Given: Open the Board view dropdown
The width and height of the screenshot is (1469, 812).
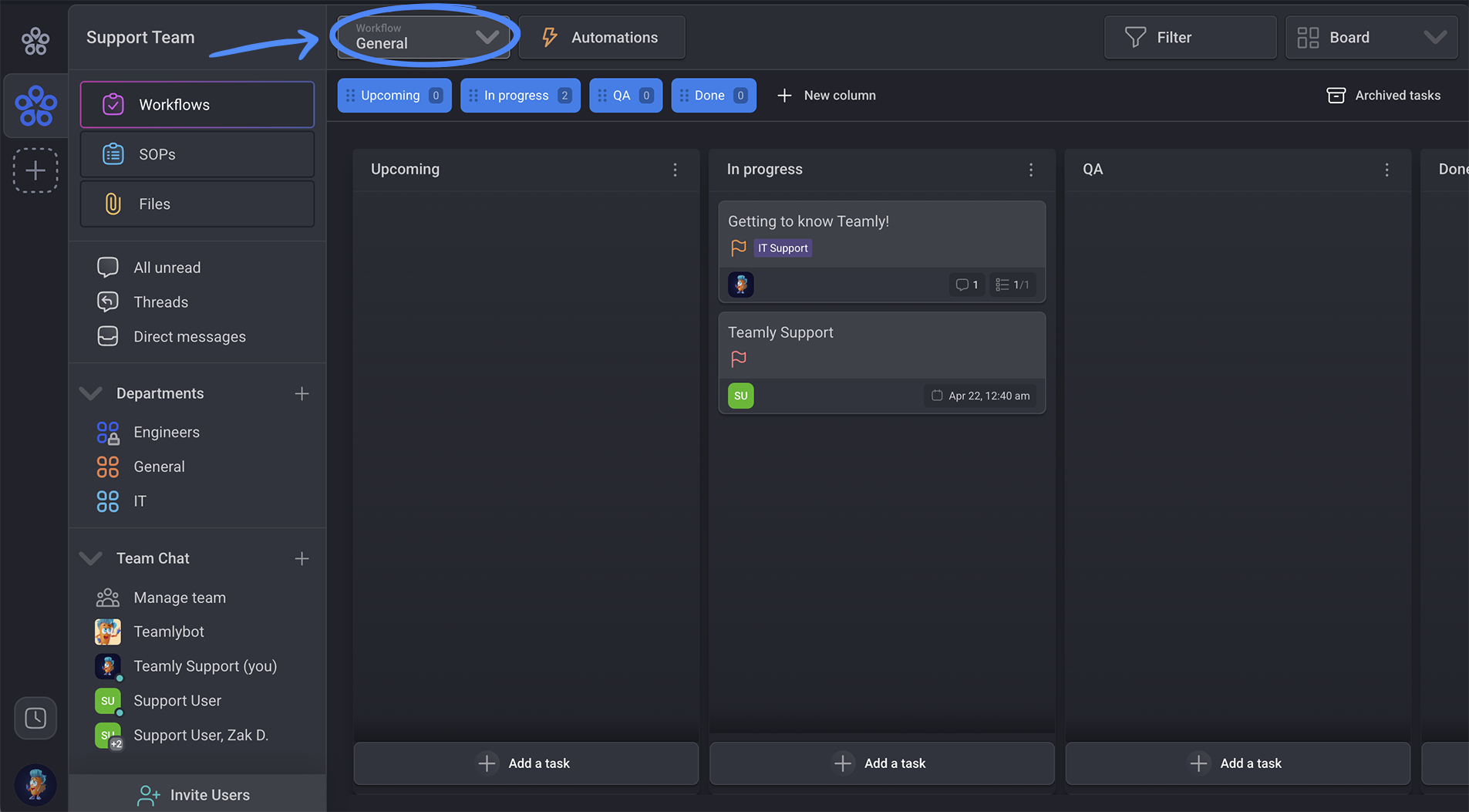Looking at the screenshot, I should (x=1371, y=37).
